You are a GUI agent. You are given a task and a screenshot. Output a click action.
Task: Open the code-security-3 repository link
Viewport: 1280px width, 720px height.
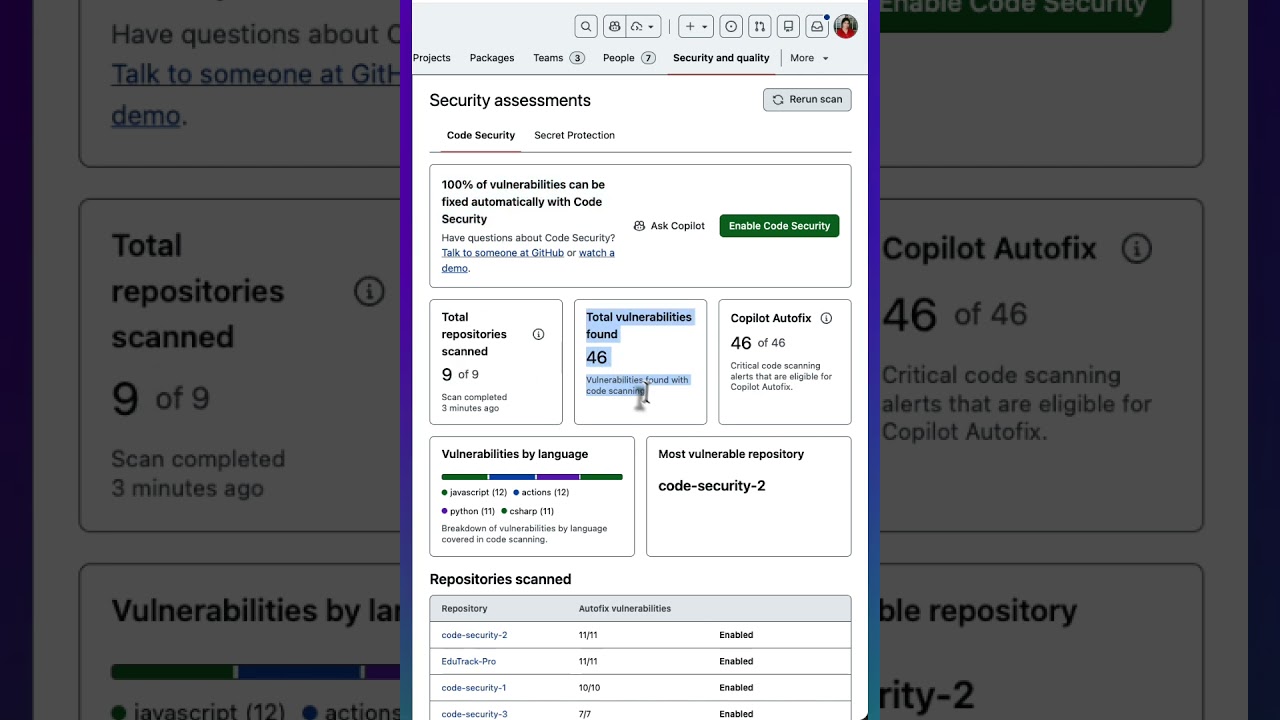coord(474,714)
